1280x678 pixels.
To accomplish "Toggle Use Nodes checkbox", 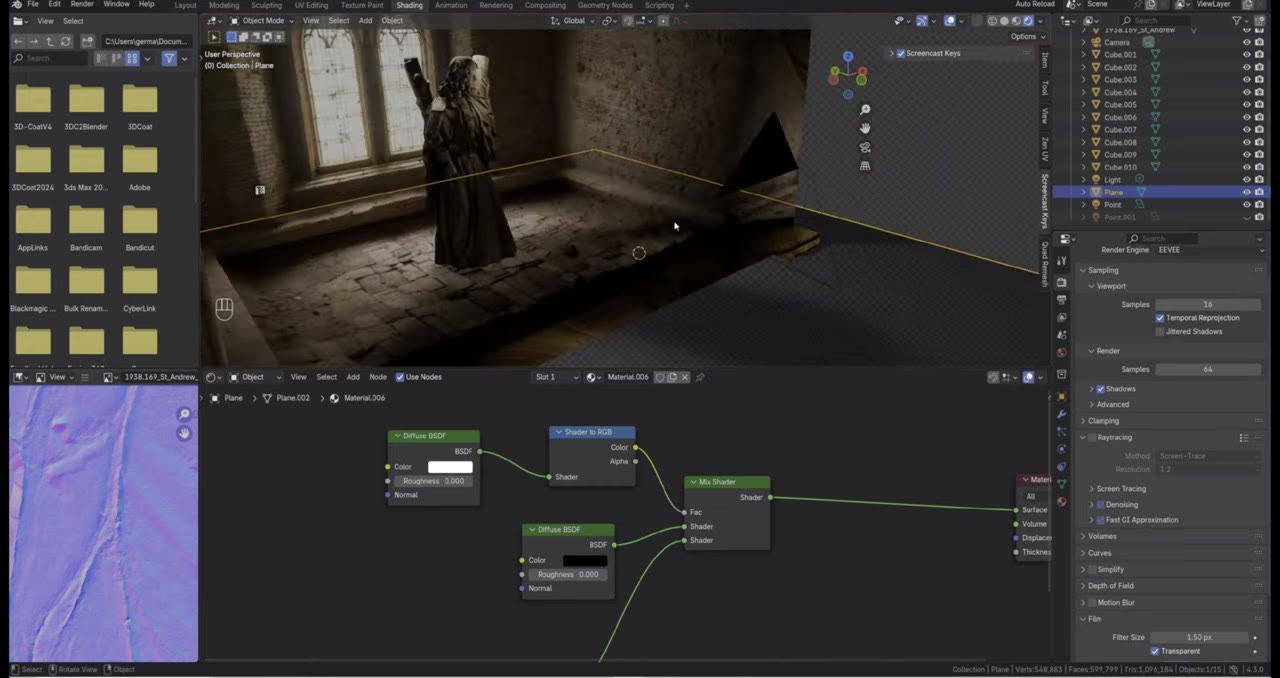I will tap(400, 377).
